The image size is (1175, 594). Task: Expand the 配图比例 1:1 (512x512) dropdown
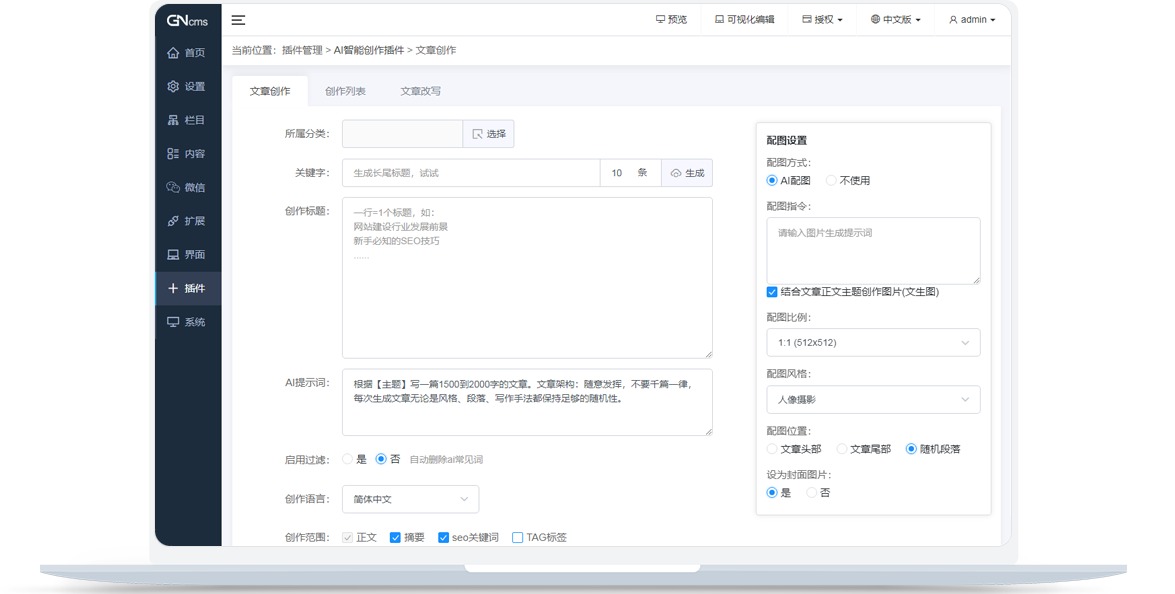[x=873, y=343]
